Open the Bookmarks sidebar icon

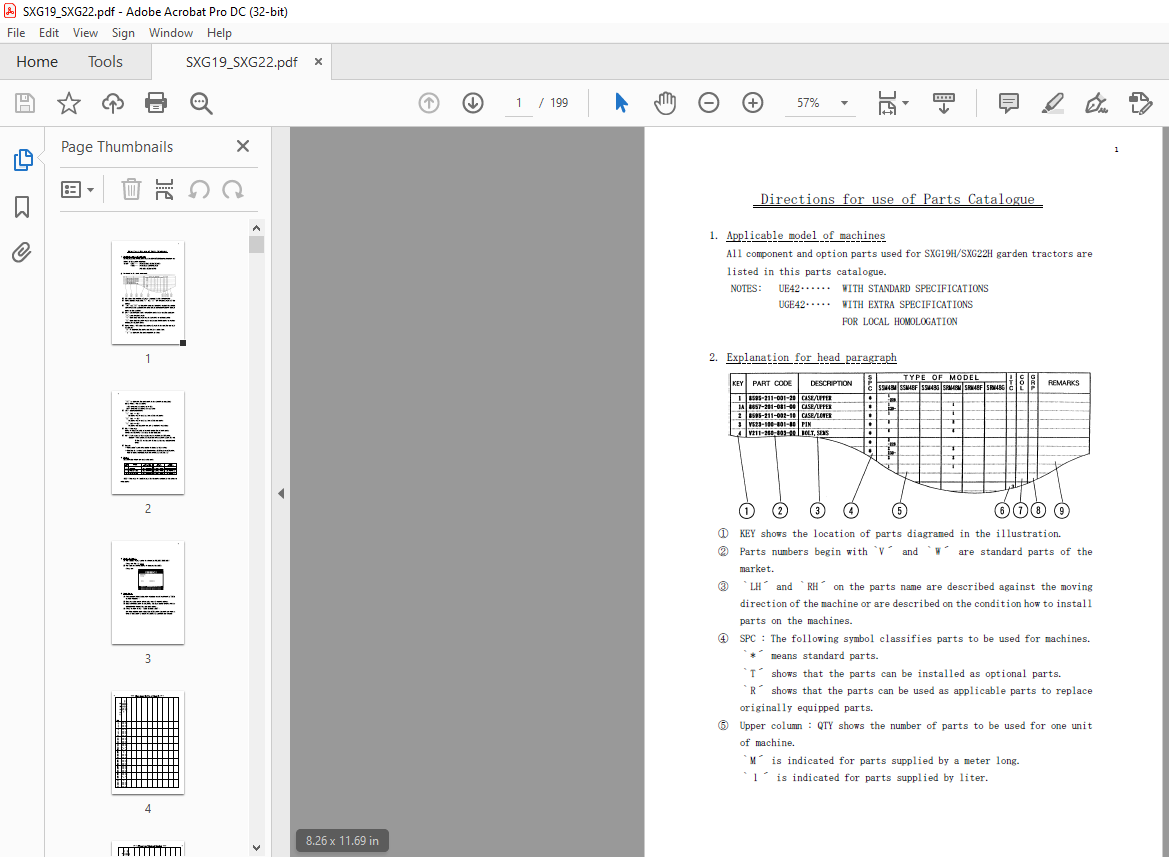coord(22,207)
